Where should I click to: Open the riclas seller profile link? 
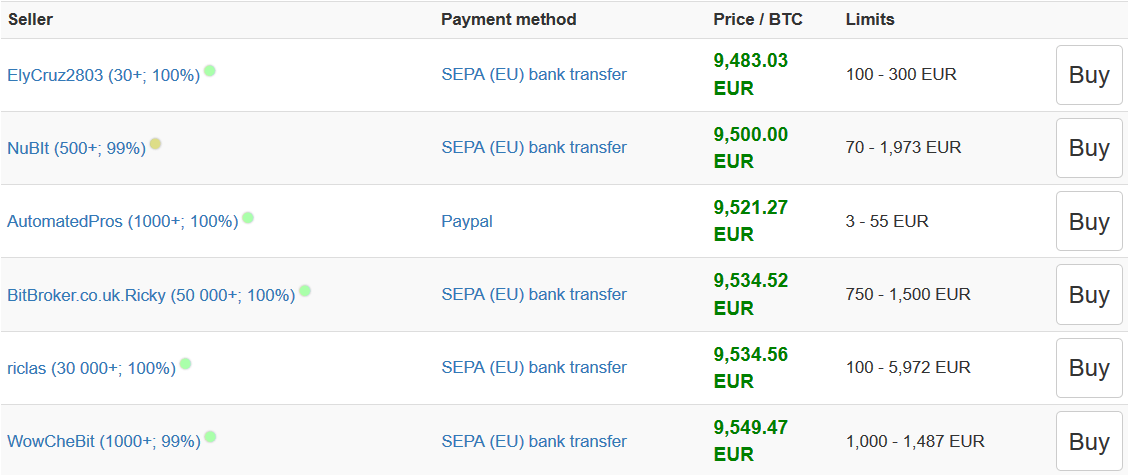[x=91, y=368]
